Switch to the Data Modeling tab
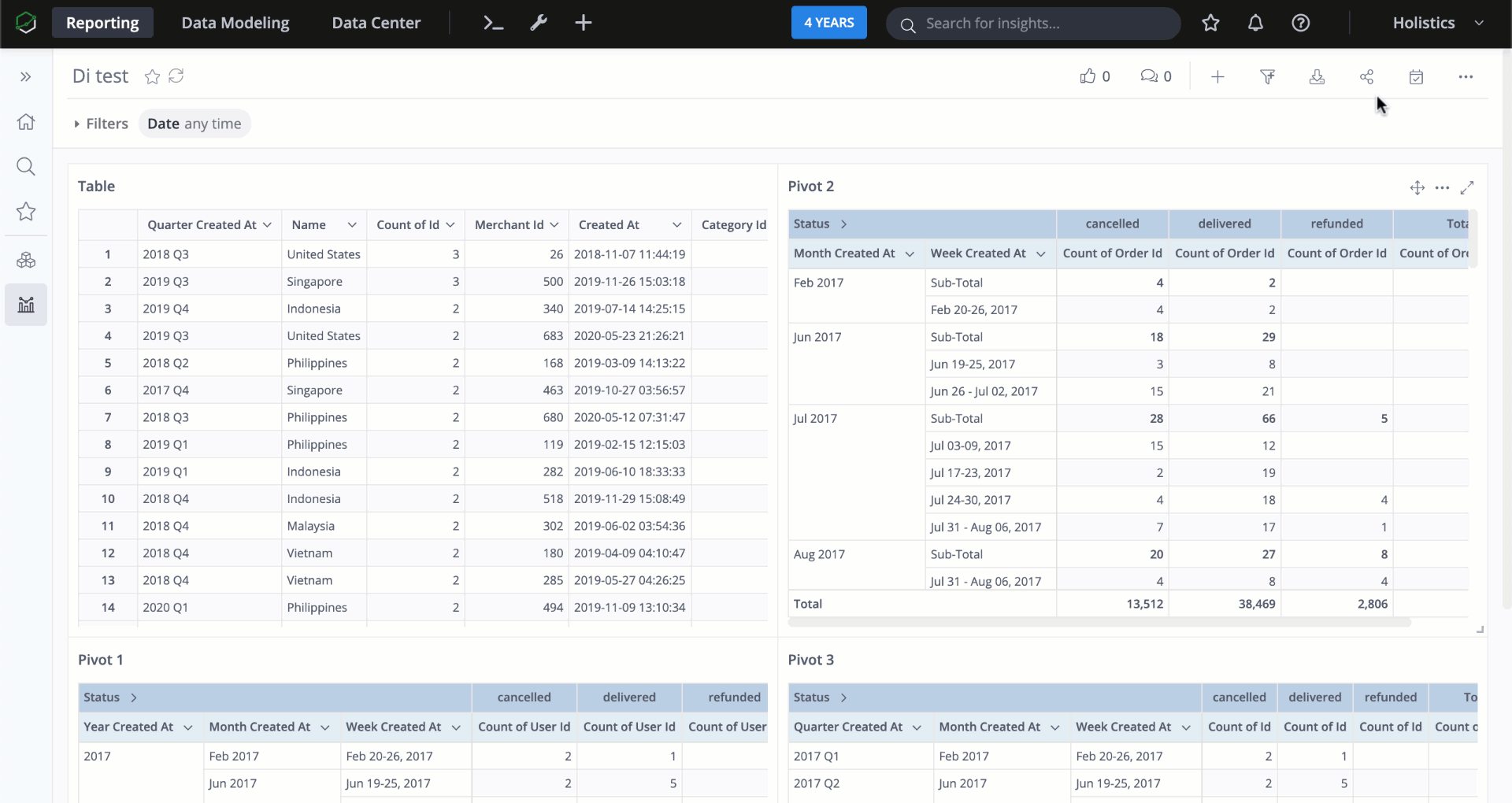The width and height of the screenshot is (1512, 803). click(235, 23)
